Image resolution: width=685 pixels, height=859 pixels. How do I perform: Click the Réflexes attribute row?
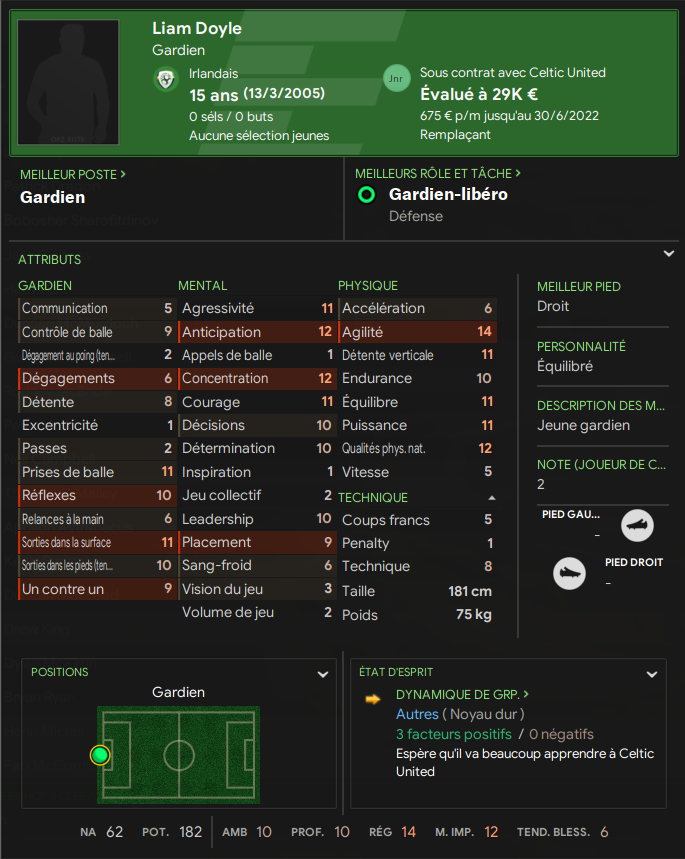click(x=96, y=495)
